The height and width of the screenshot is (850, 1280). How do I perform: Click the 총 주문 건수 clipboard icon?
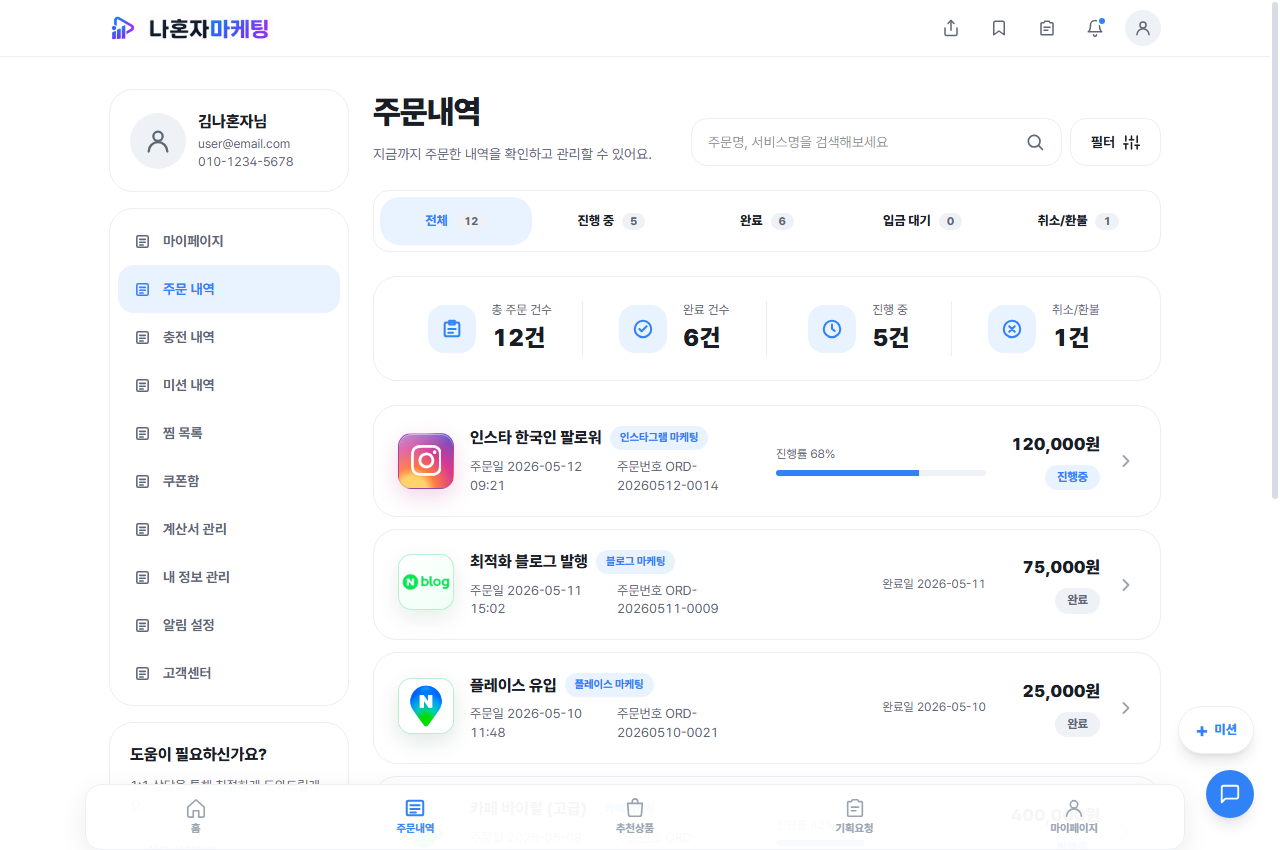[x=452, y=329]
